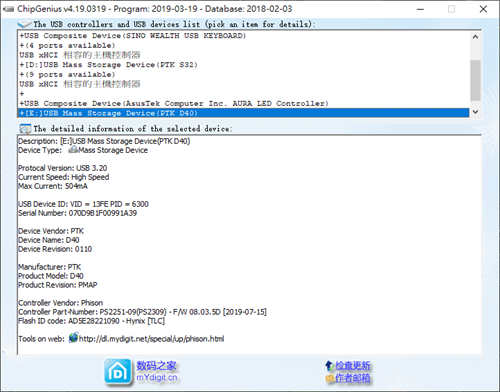Click the Device Name D40 line

(49, 240)
